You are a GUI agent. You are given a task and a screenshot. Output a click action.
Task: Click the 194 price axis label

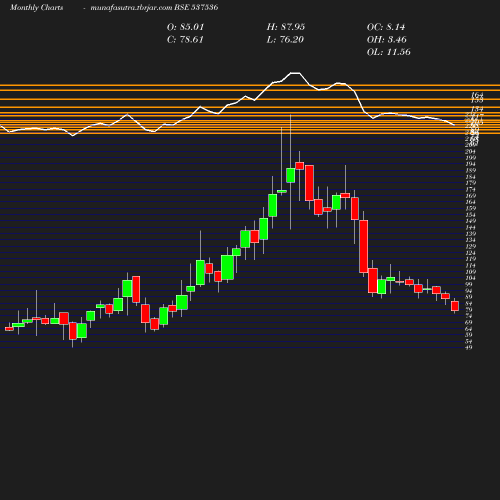click(x=470, y=164)
